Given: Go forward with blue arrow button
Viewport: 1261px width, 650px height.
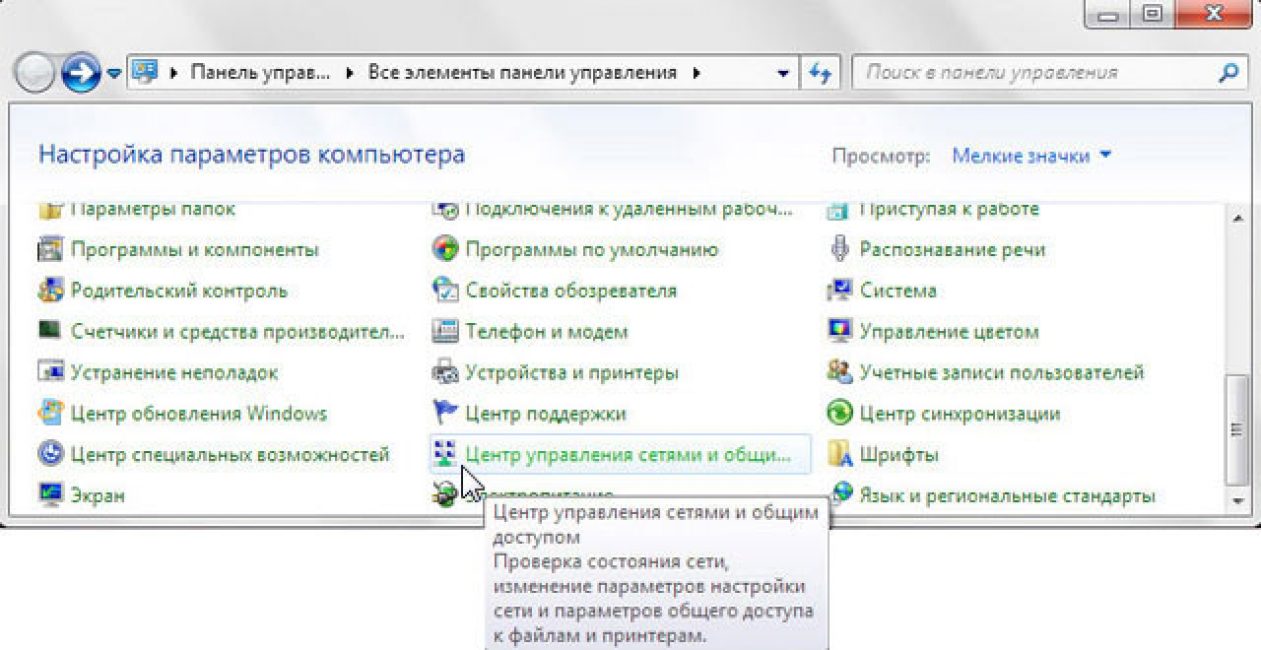Looking at the screenshot, I should pos(80,73).
